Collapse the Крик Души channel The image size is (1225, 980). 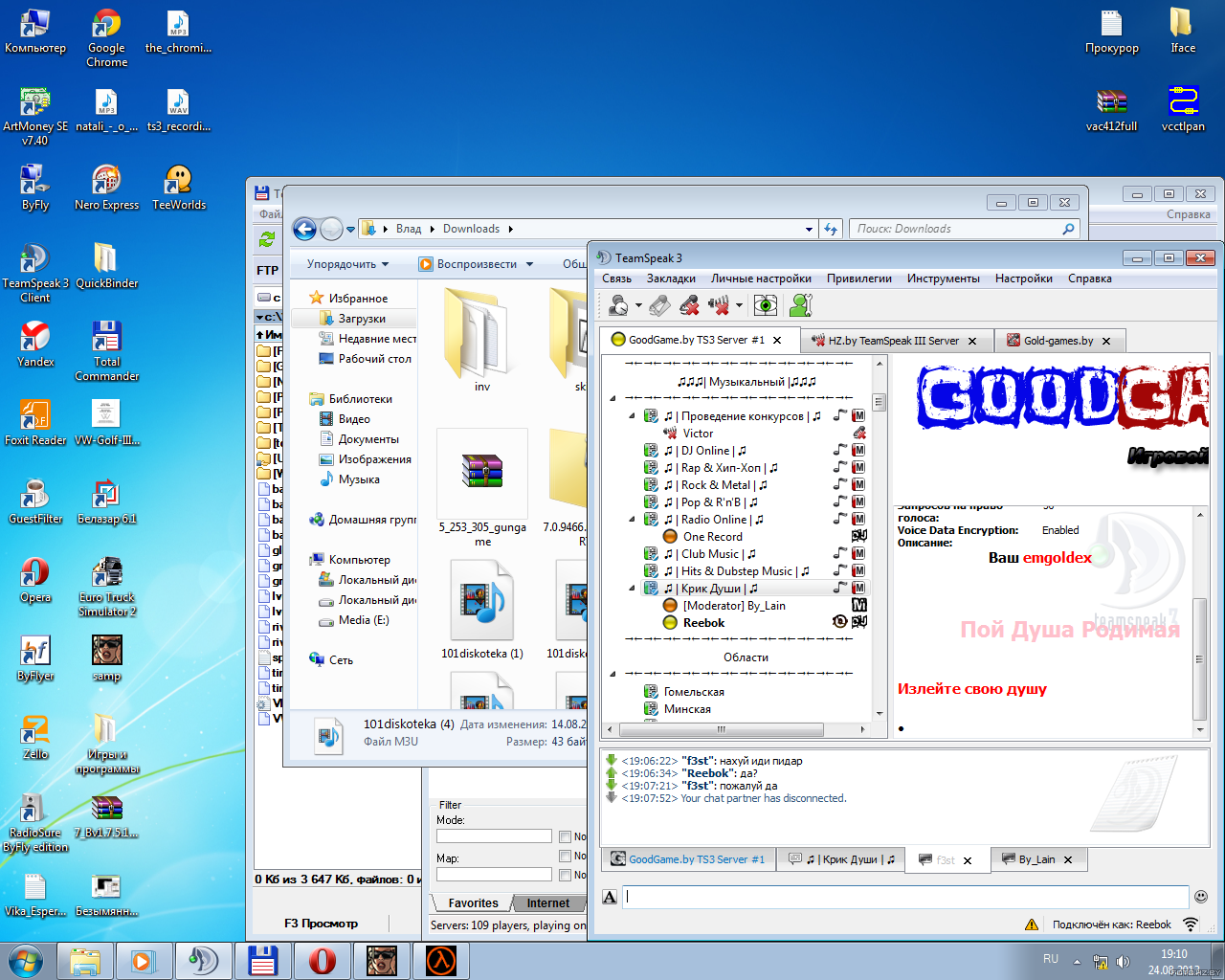pyautogui.click(x=632, y=589)
